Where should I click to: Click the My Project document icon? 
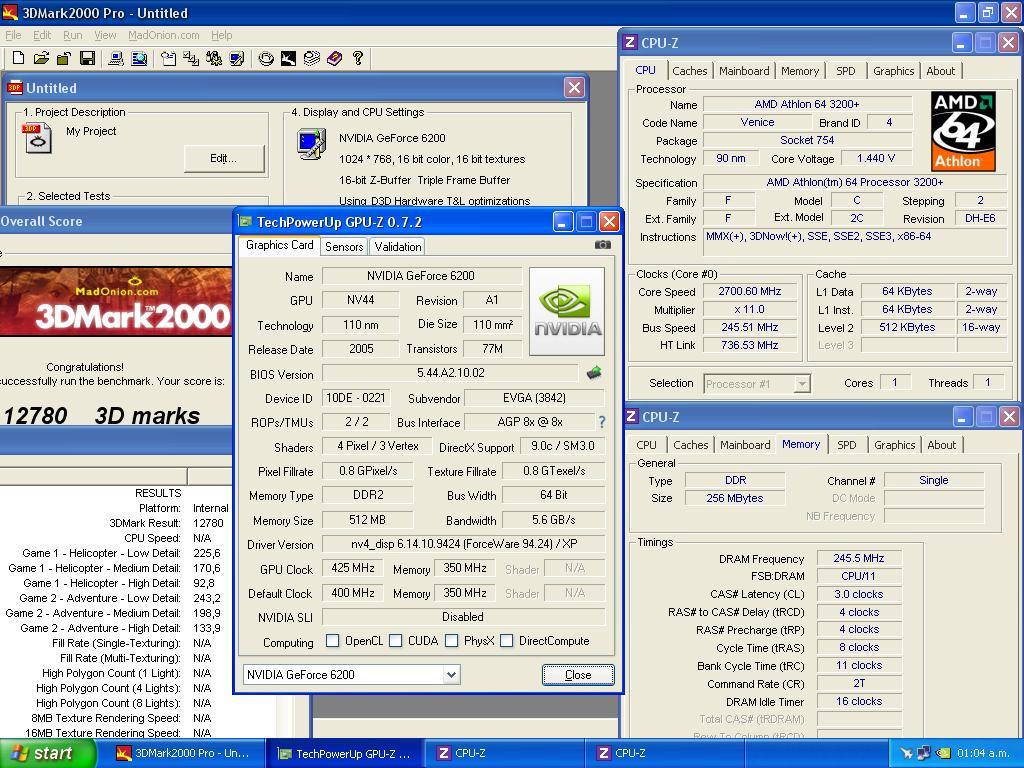coord(37,138)
